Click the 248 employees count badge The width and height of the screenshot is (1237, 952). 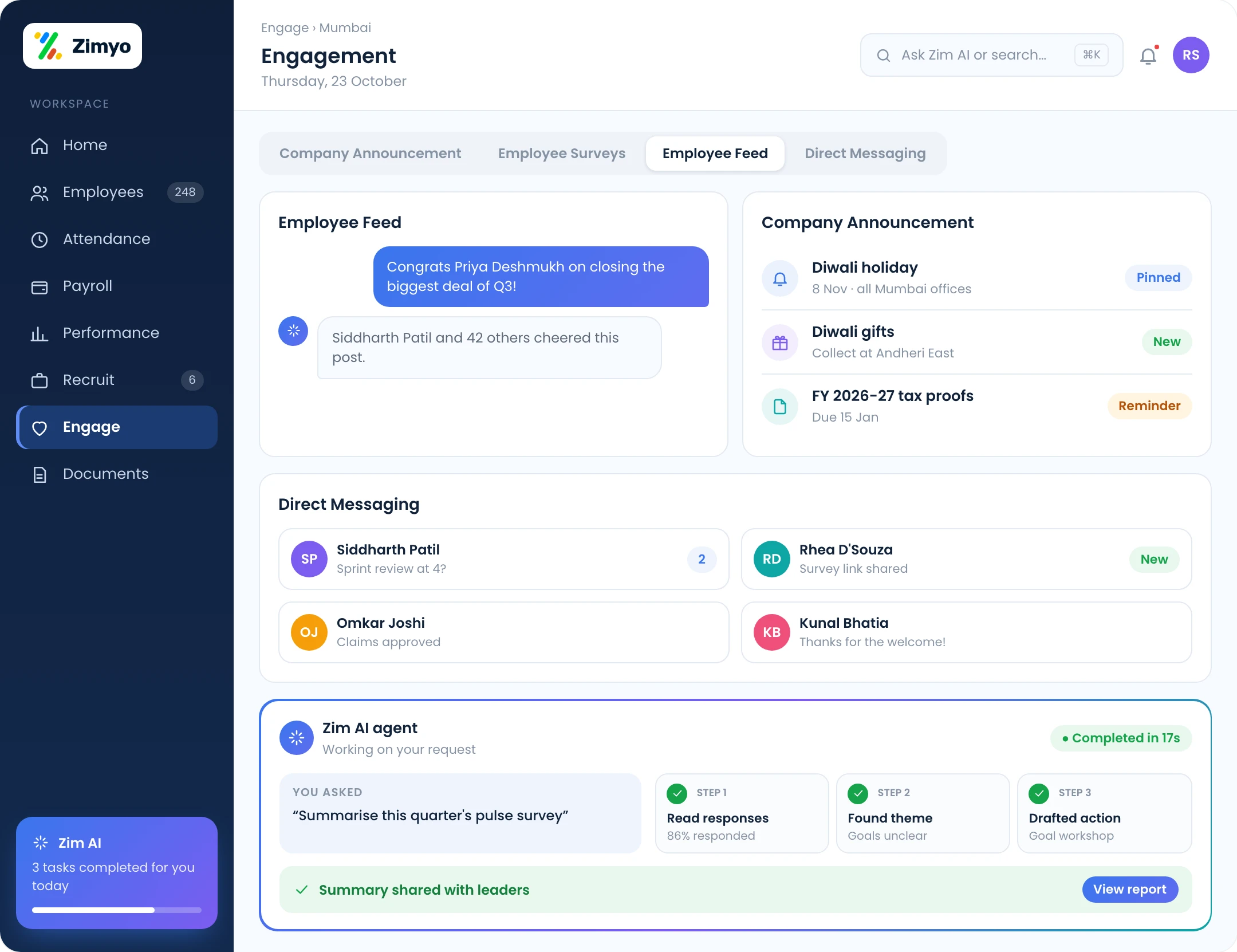tap(185, 192)
